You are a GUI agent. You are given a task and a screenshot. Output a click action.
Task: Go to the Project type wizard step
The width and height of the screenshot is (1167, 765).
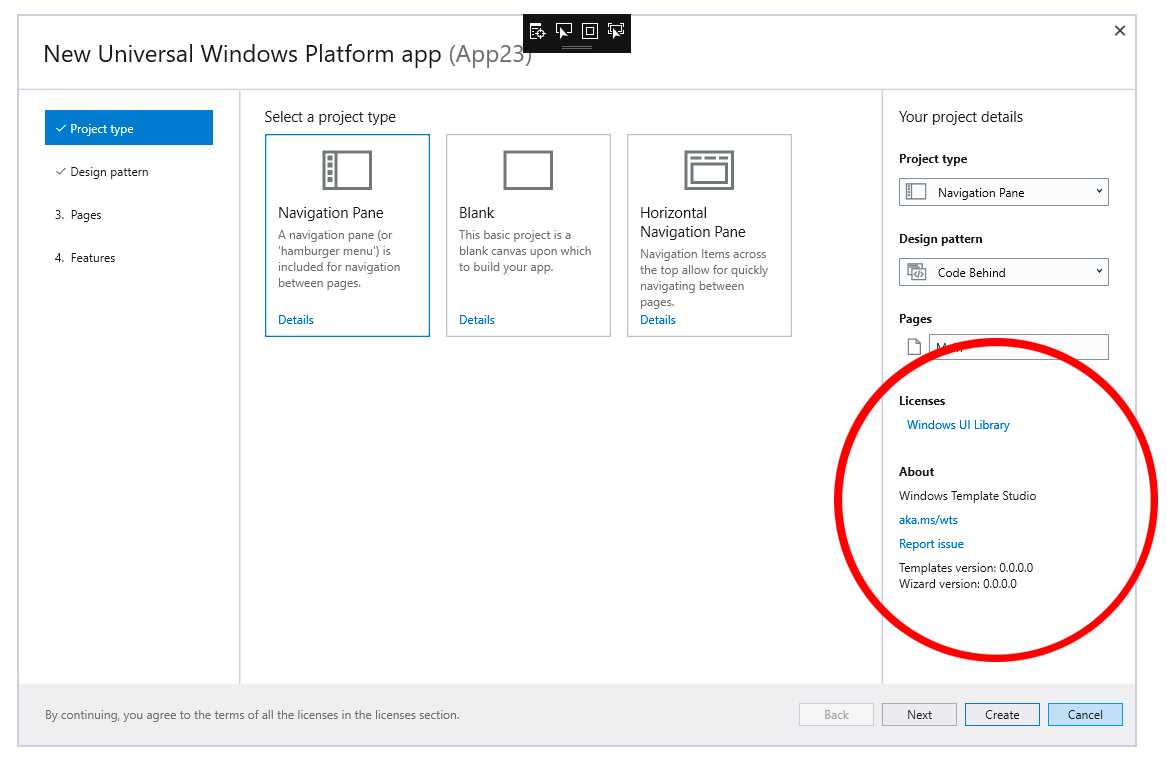(129, 128)
